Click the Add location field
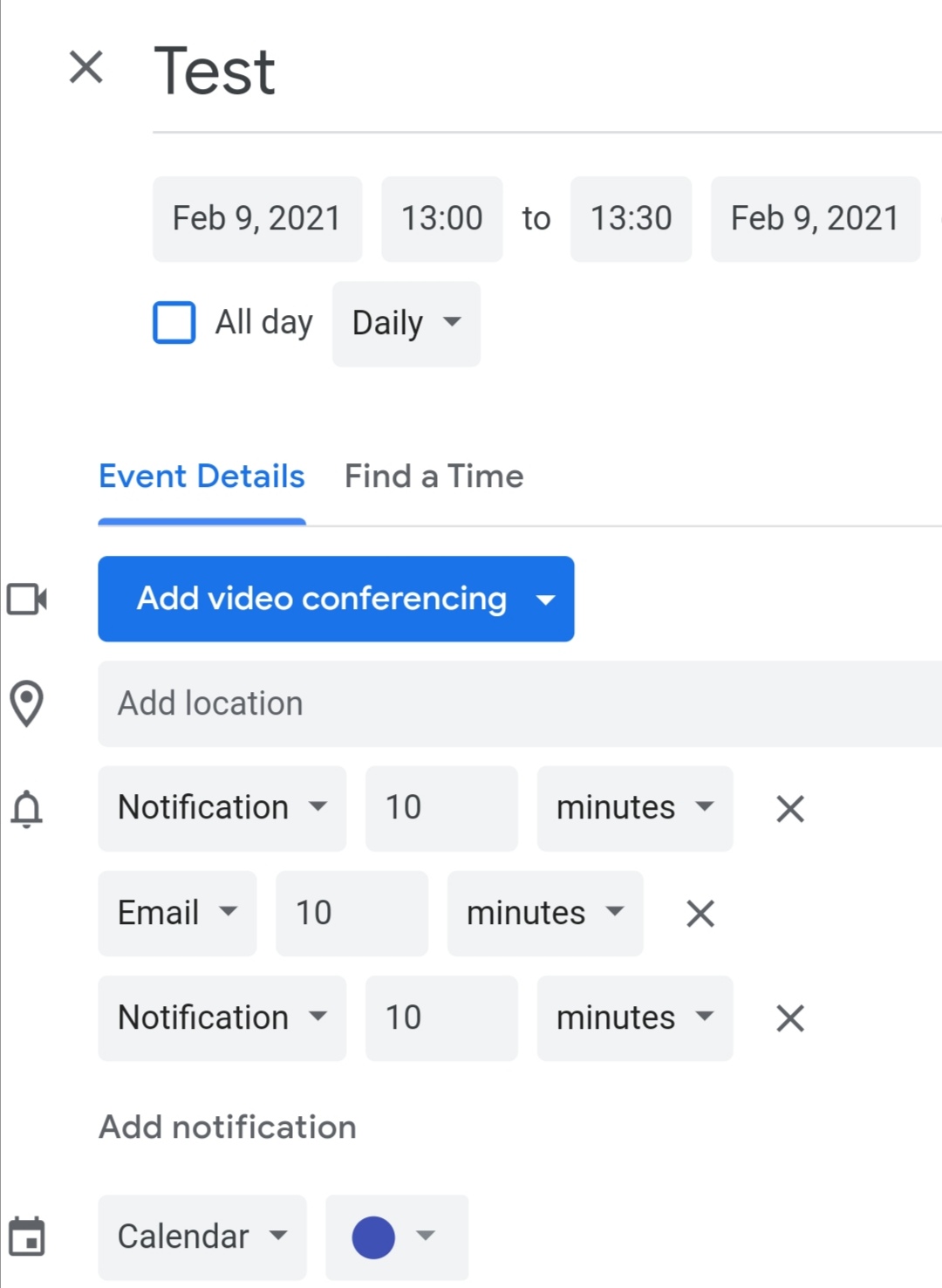Viewport: 942px width, 1288px height. tap(520, 703)
